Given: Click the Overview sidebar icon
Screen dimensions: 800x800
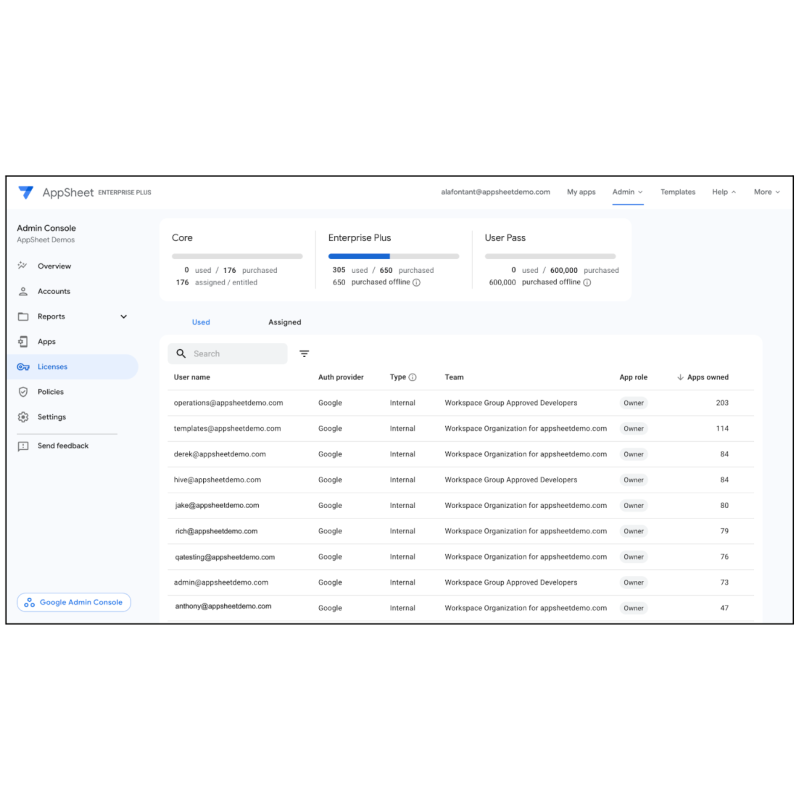Looking at the screenshot, I should (22, 265).
